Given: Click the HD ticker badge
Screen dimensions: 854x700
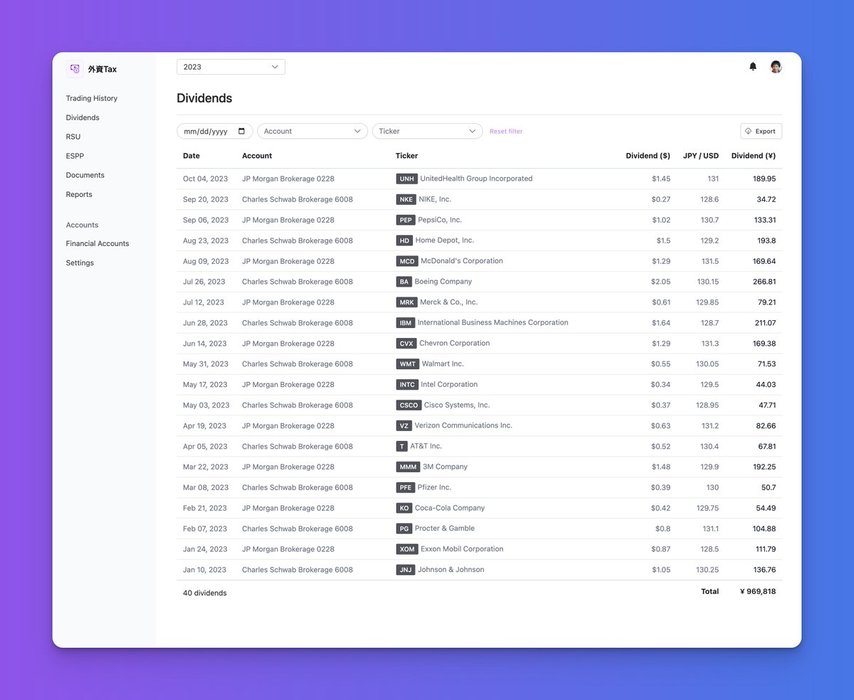Looking at the screenshot, I should click(x=404, y=240).
